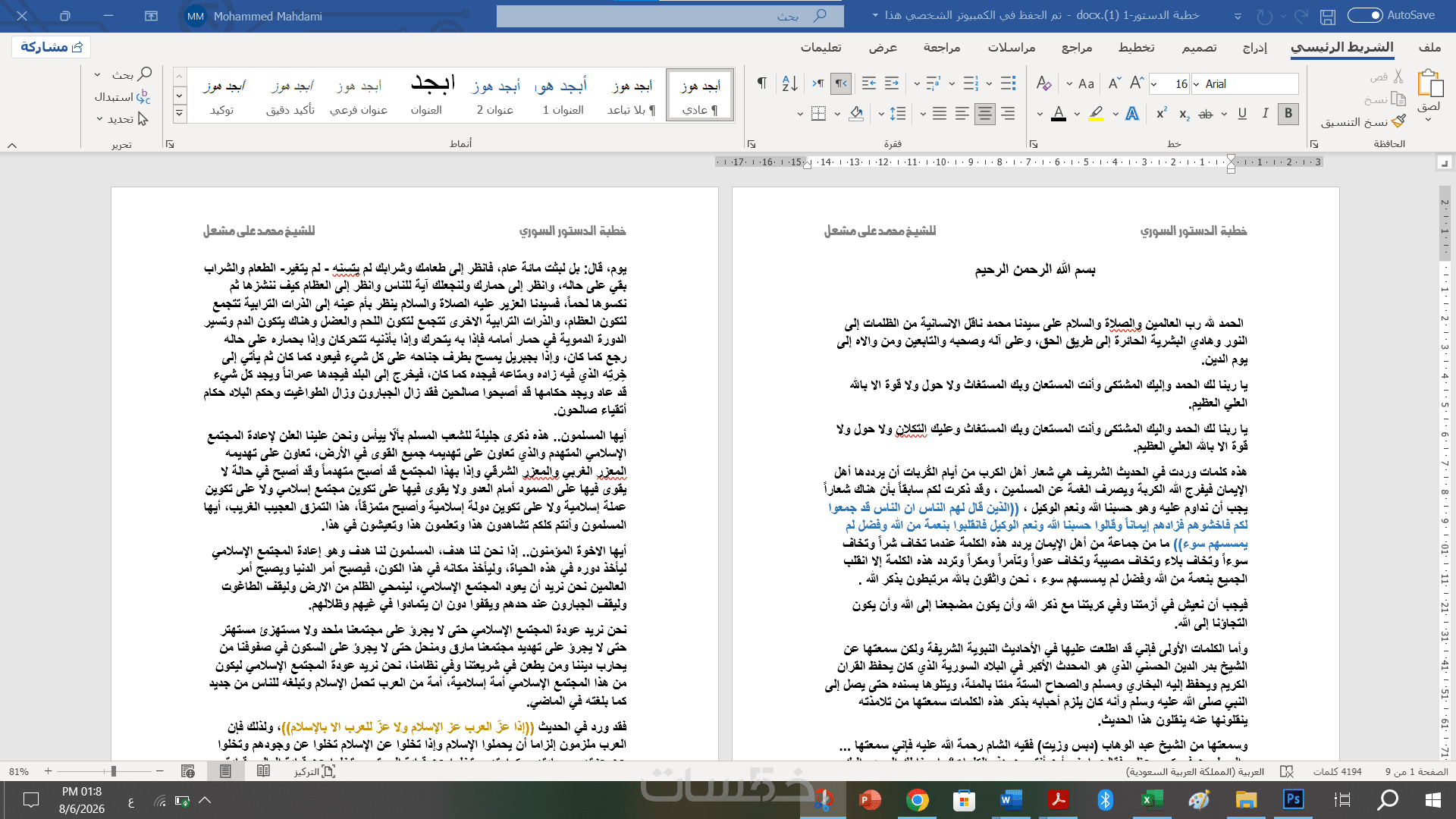Open the ملف (File) tab
The height and width of the screenshot is (819, 1456).
point(1429,47)
